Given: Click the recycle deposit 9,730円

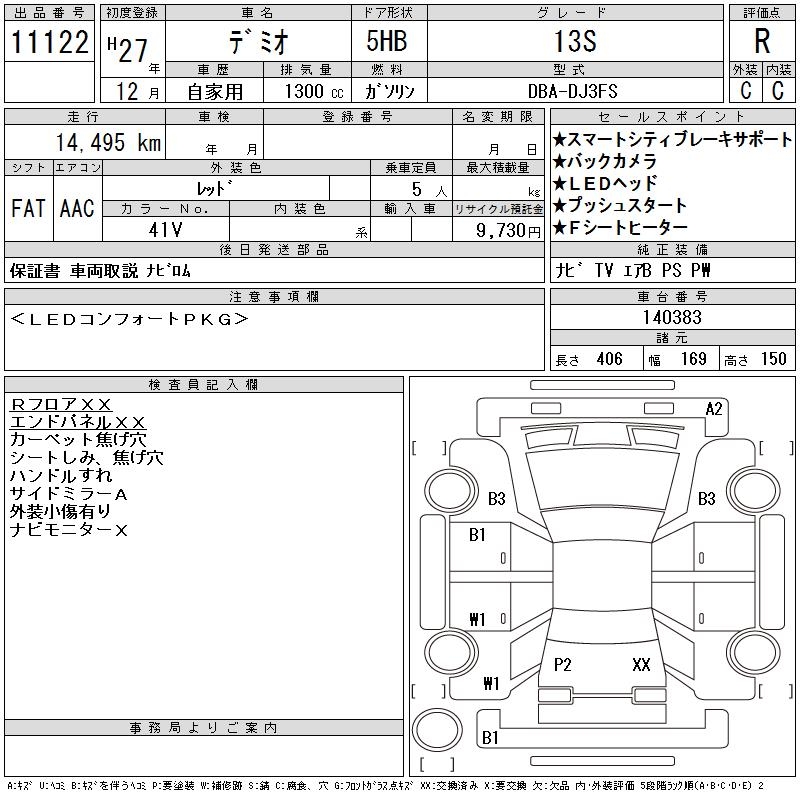Looking at the screenshot, I should 508,230.
